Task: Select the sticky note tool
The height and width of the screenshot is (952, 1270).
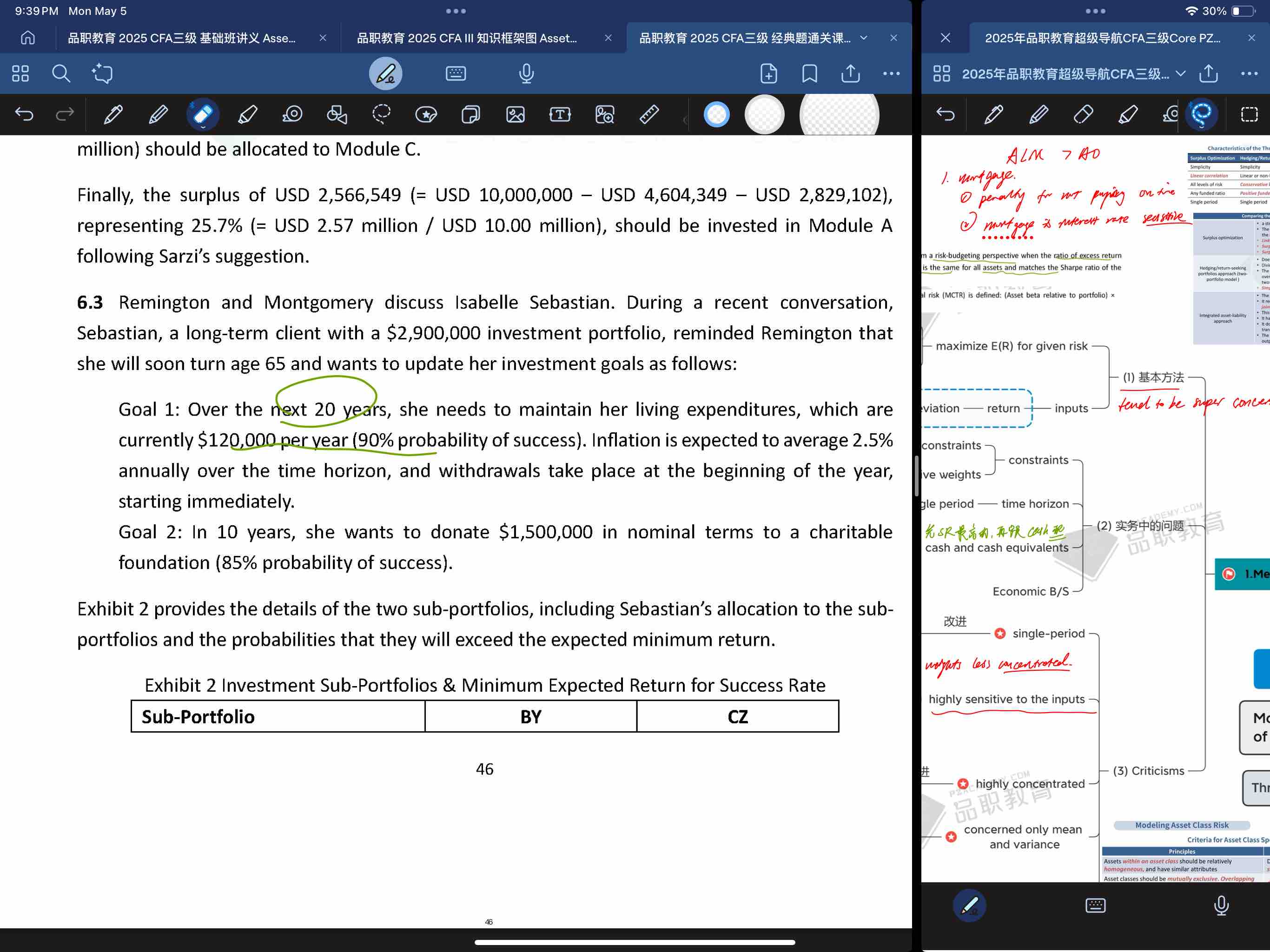Action: pos(471,114)
